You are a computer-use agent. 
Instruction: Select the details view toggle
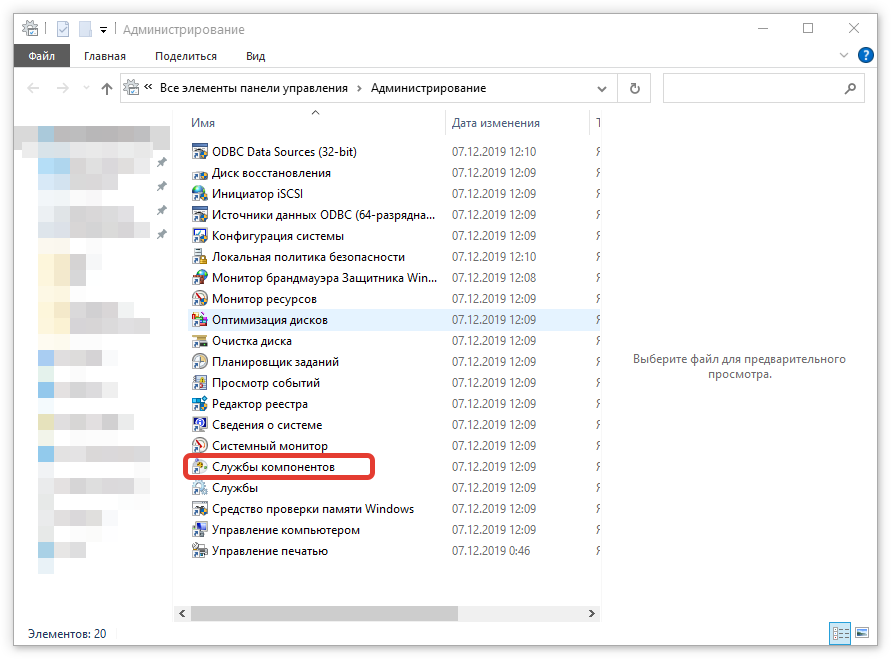point(841,633)
